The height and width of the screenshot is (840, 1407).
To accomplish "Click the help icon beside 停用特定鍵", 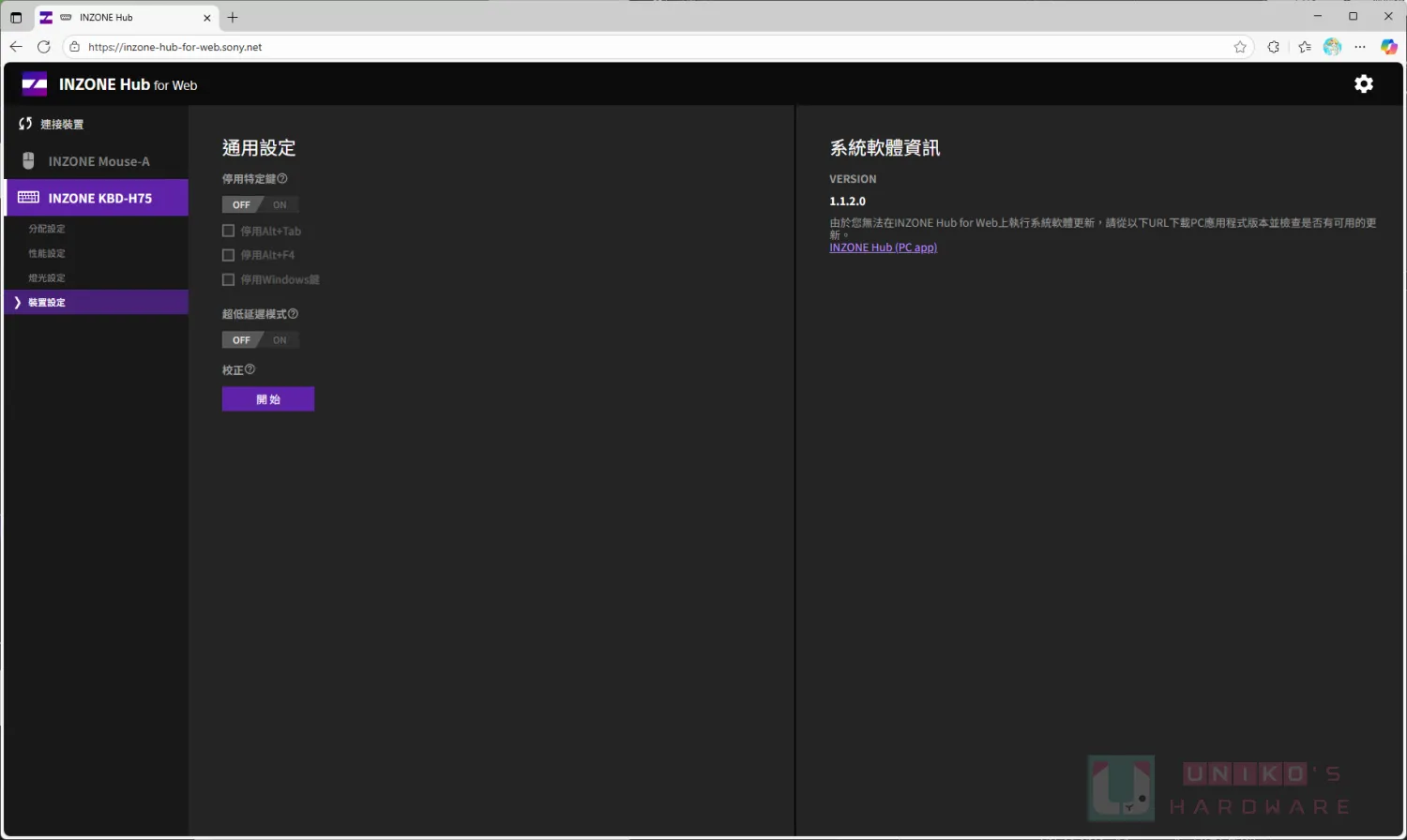I will click(282, 178).
